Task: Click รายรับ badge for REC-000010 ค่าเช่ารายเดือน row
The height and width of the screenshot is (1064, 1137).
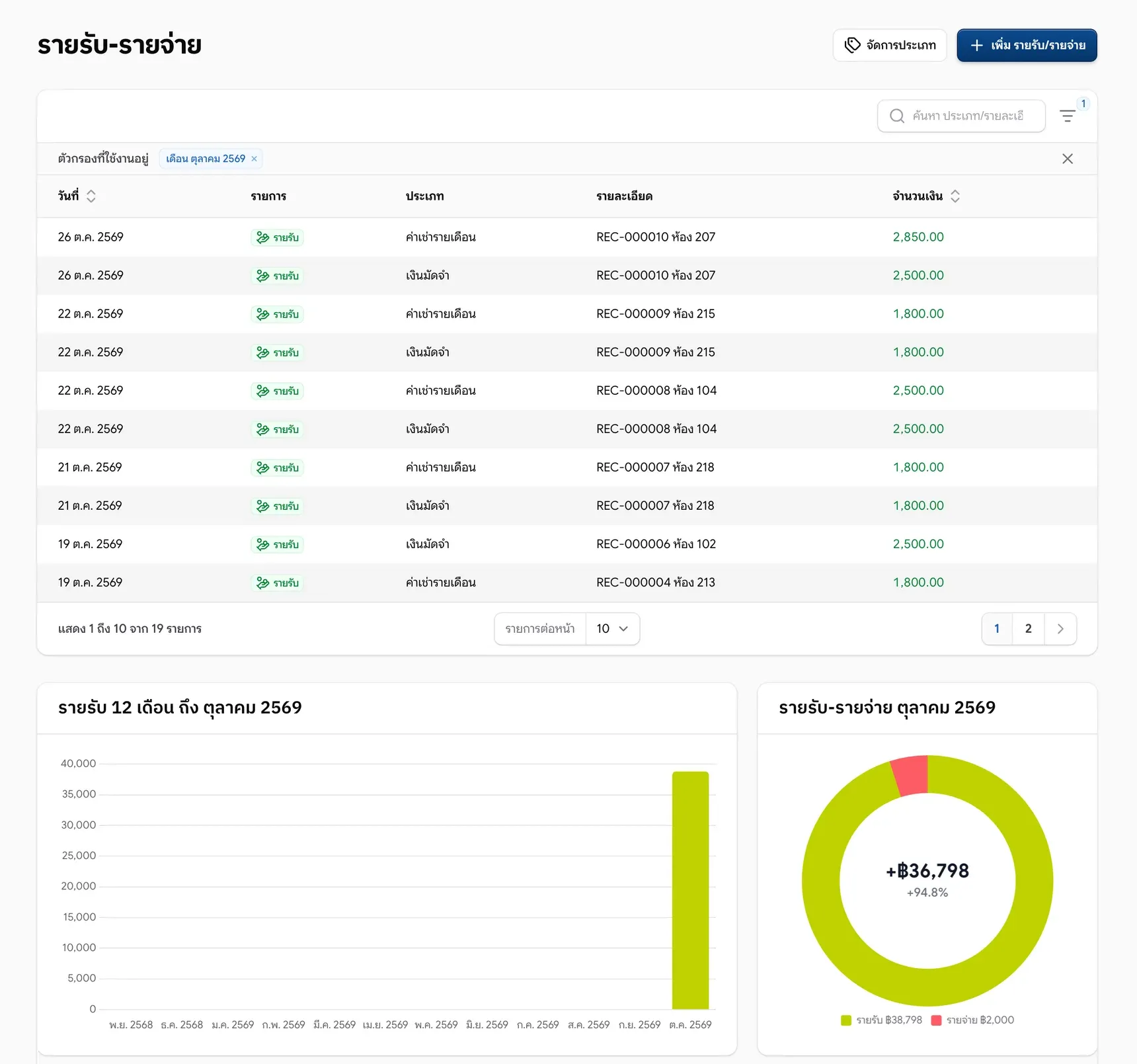Action: click(277, 237)
